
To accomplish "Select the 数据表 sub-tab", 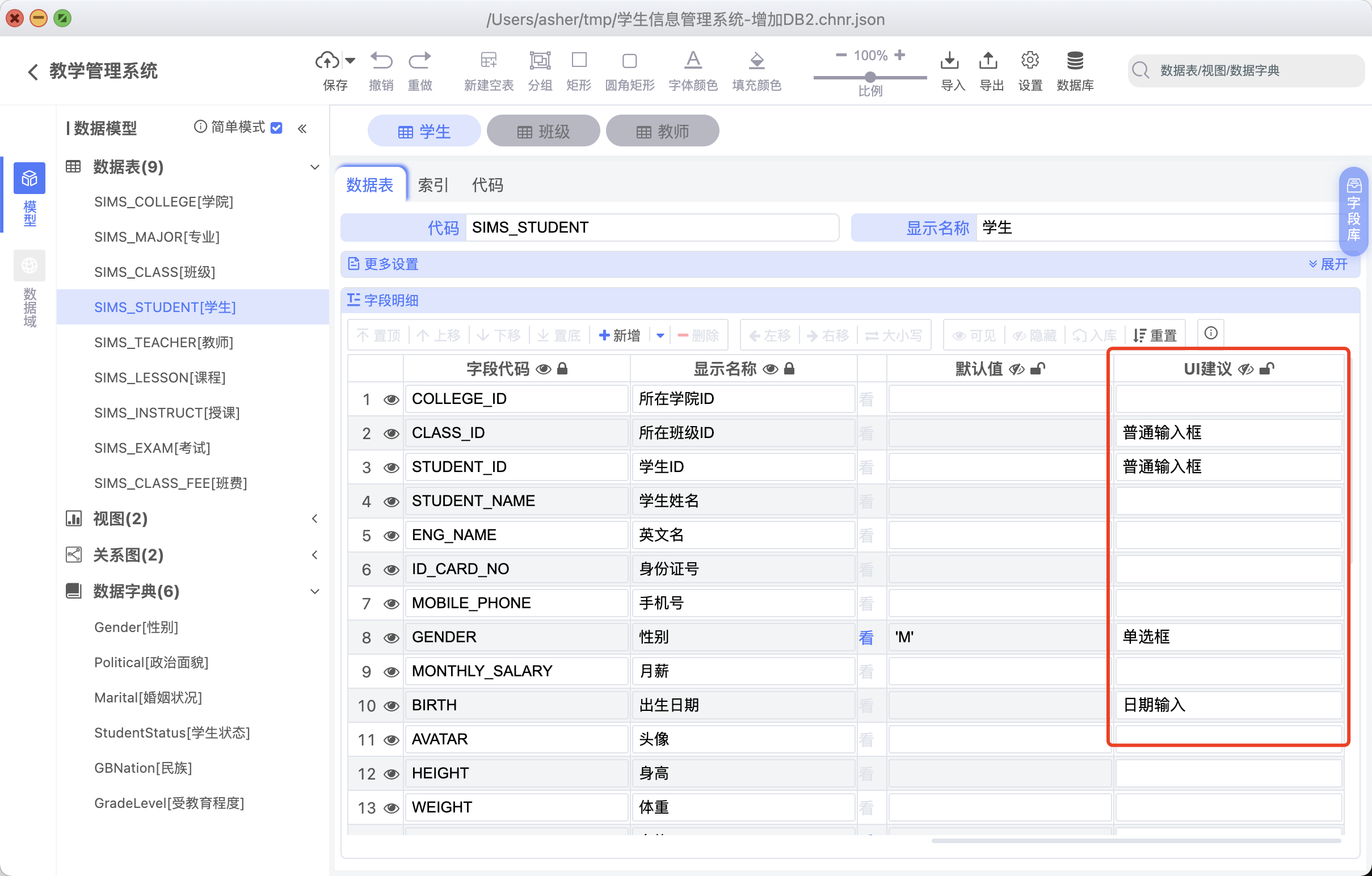I will (370, 184).
